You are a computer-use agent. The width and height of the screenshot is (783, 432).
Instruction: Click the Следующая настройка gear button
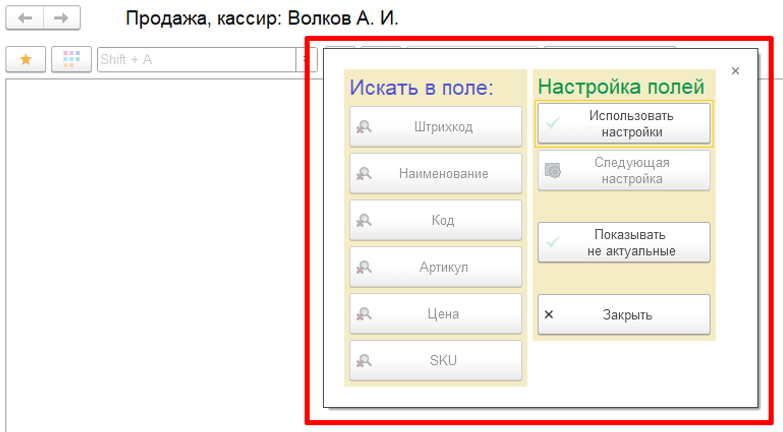tap(624, 170)
